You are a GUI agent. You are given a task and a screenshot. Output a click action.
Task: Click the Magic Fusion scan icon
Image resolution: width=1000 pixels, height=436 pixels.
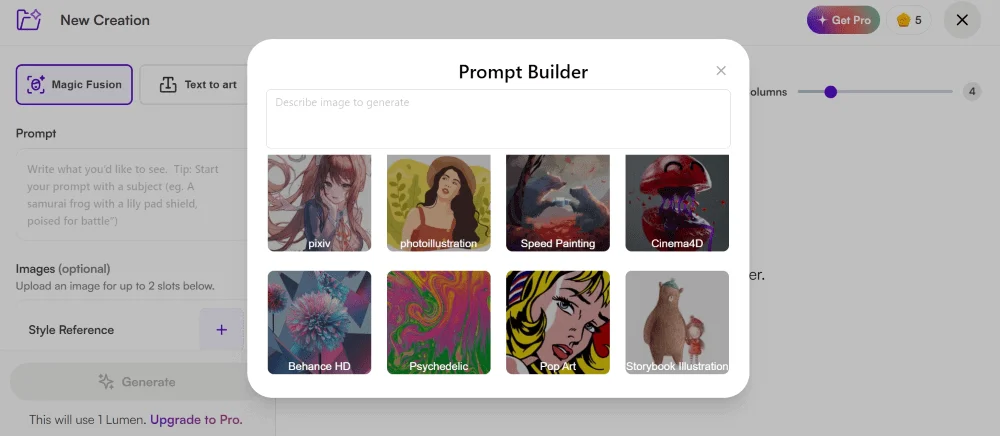36,84
